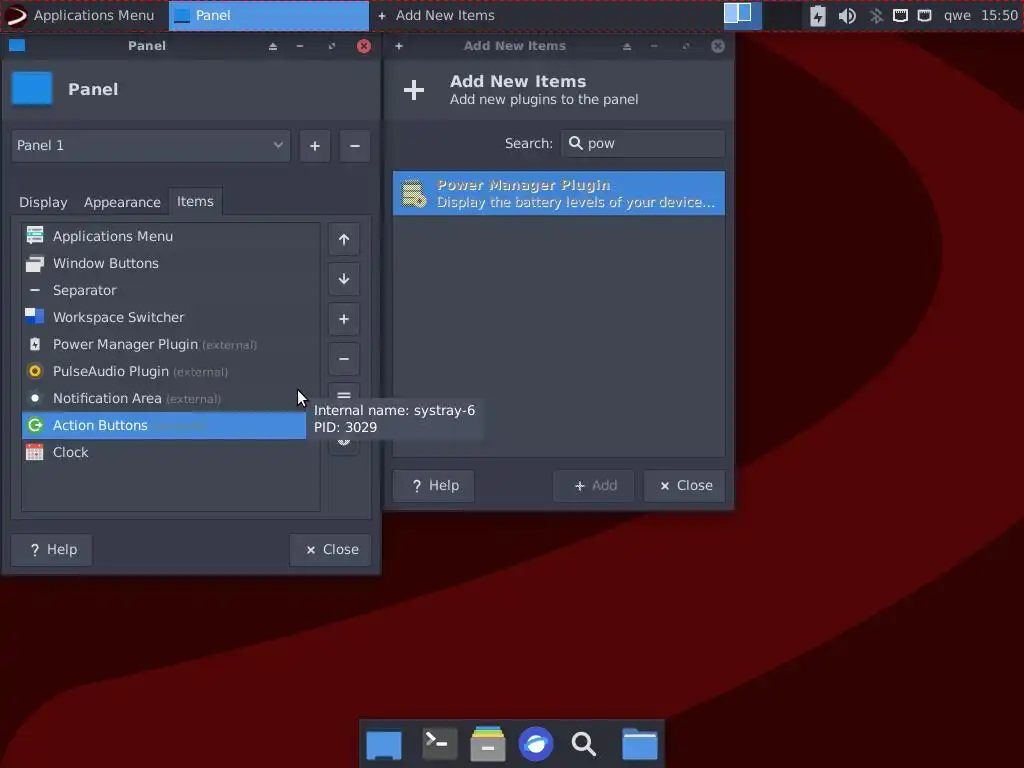Switch to the Display tab
Viewport: 1024px width, 768px height.
pos(43,202)
